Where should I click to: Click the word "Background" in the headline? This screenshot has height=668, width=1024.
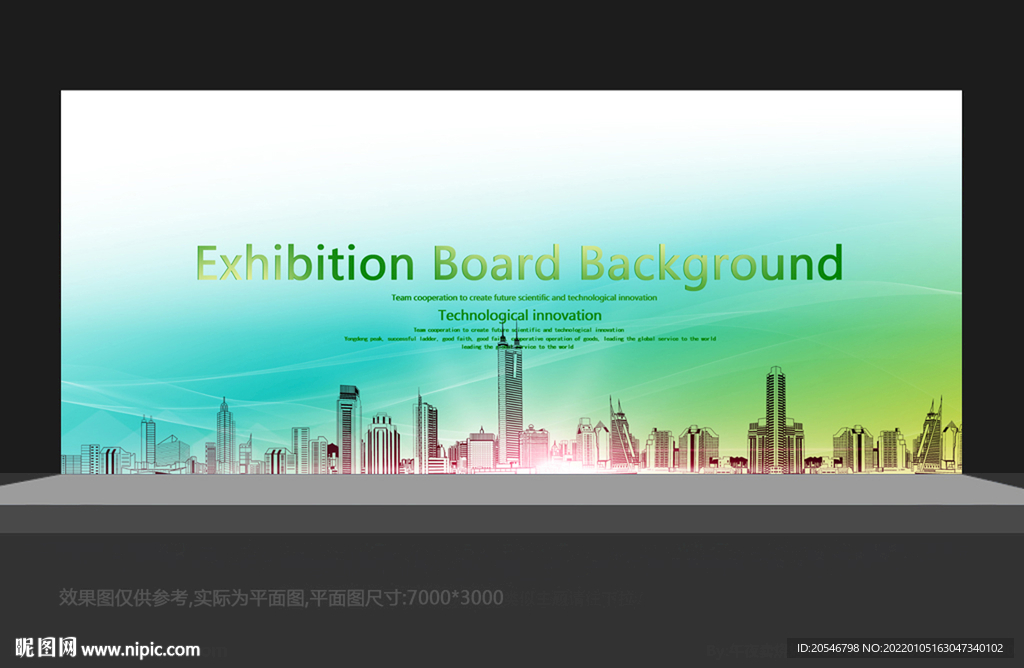point(711,266)
